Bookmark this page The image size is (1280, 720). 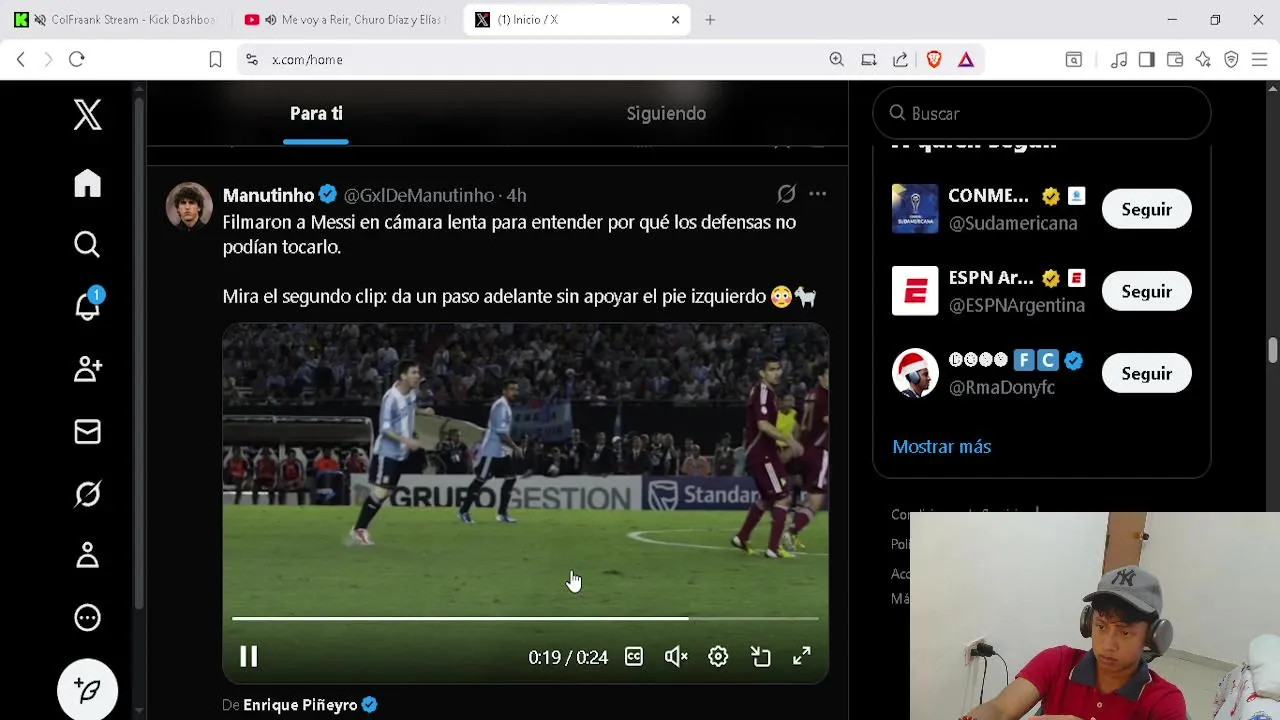point(215,59)
